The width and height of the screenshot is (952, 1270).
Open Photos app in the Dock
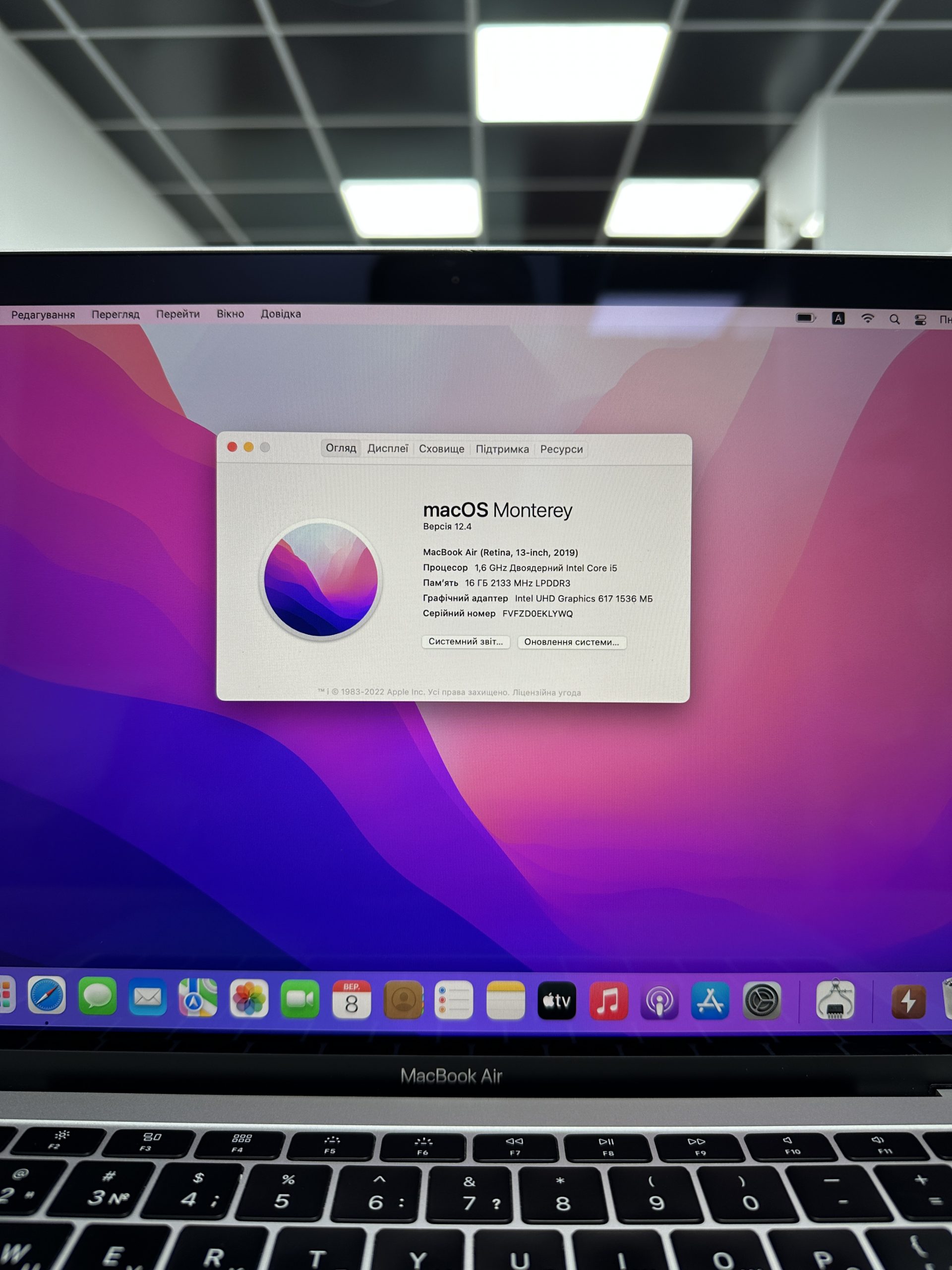point(249,999)
